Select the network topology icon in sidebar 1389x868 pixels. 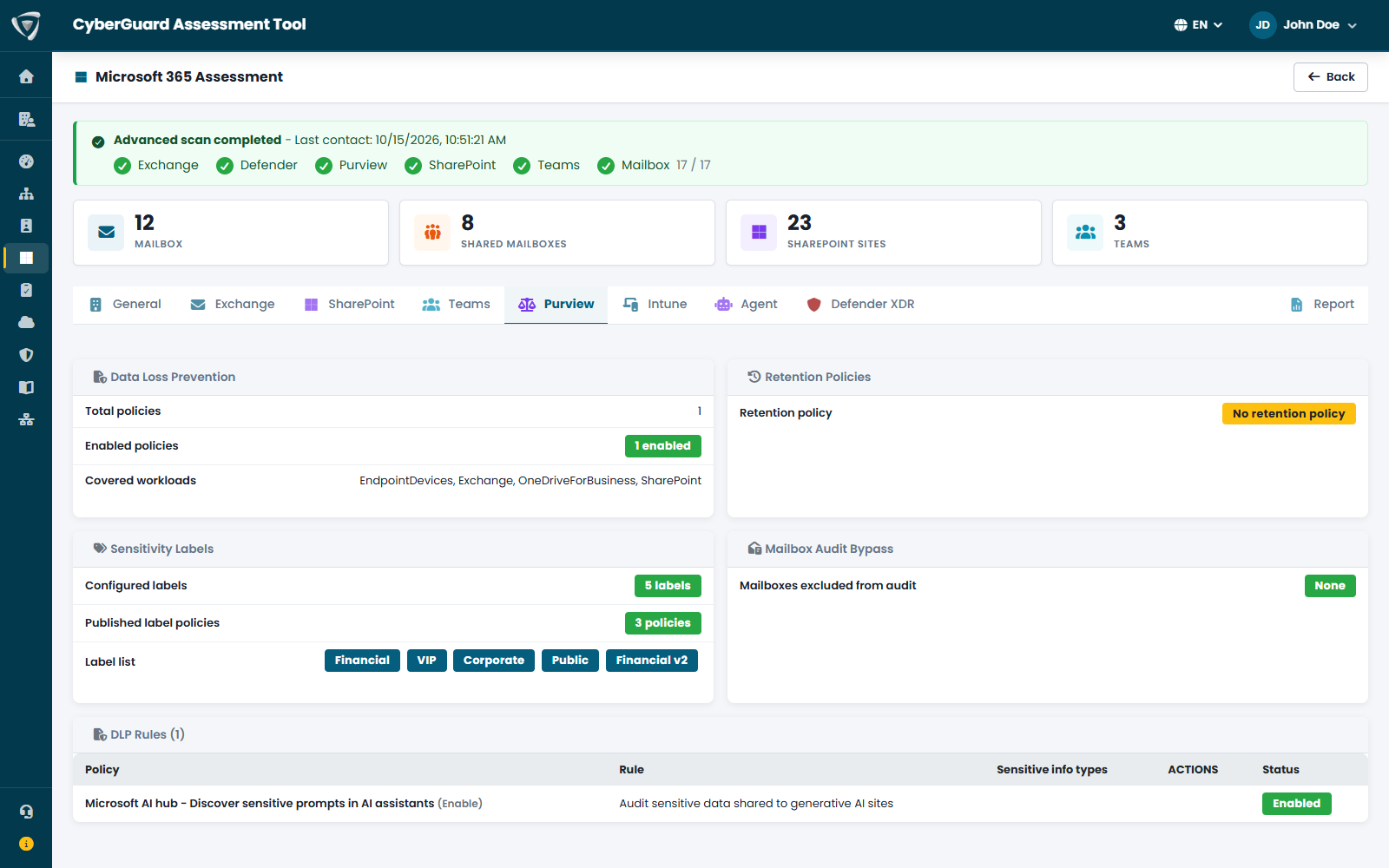(x=26, y=419)
